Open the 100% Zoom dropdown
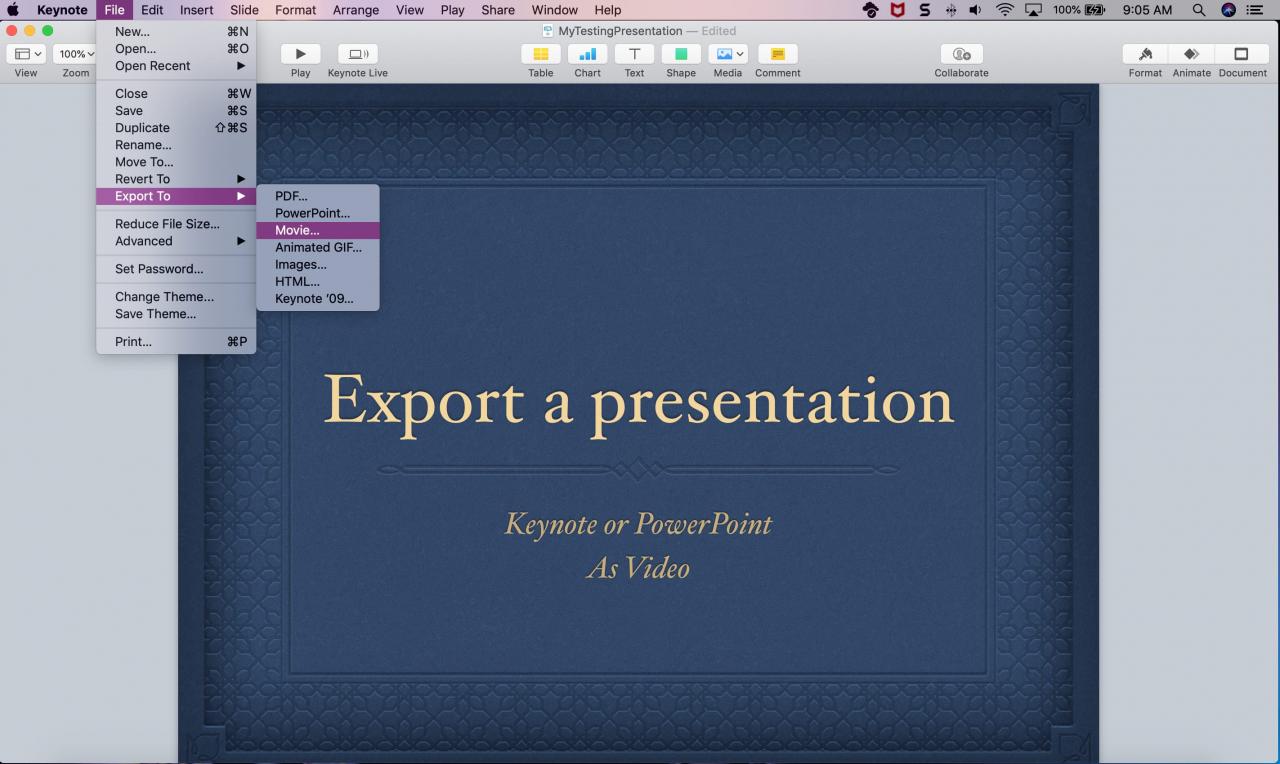Image resolution: width=1280 pixels, height=764 pixels. (x=76, y=54)
